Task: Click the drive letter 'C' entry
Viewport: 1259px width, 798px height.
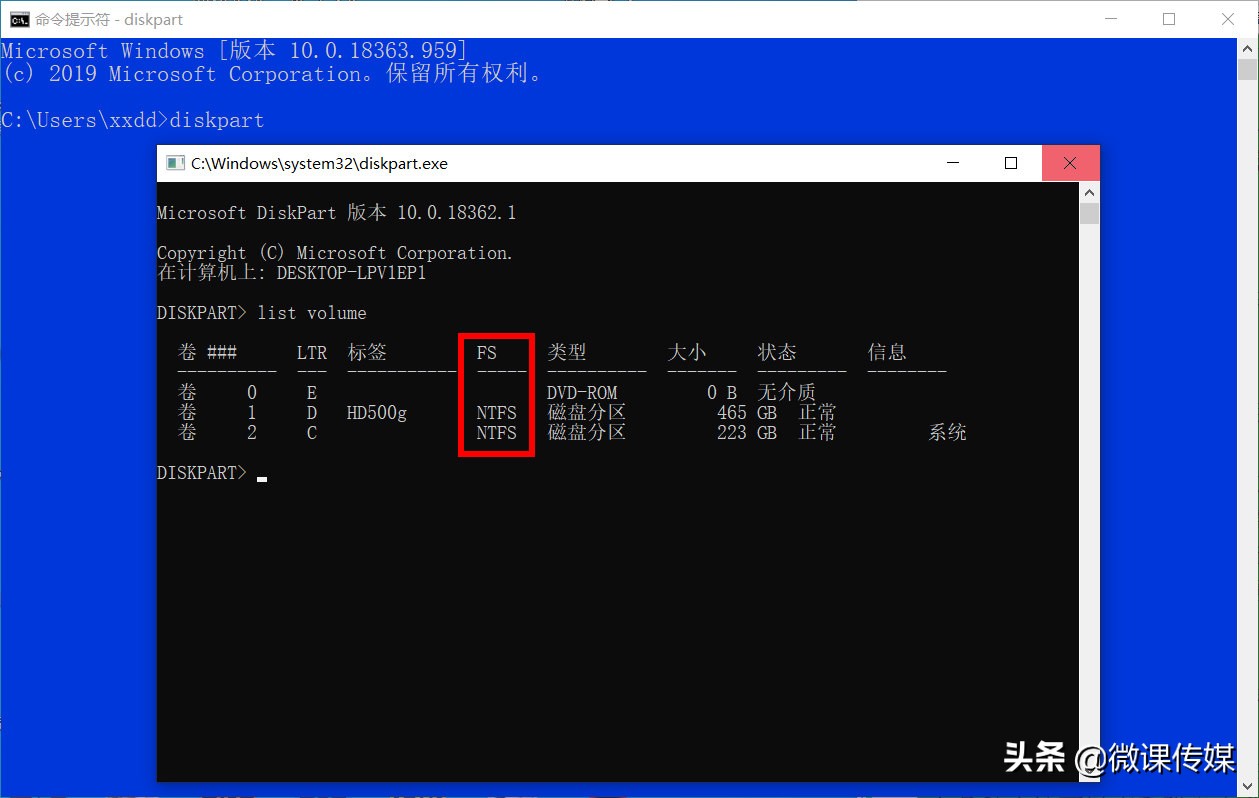Action: coord(312,433)
